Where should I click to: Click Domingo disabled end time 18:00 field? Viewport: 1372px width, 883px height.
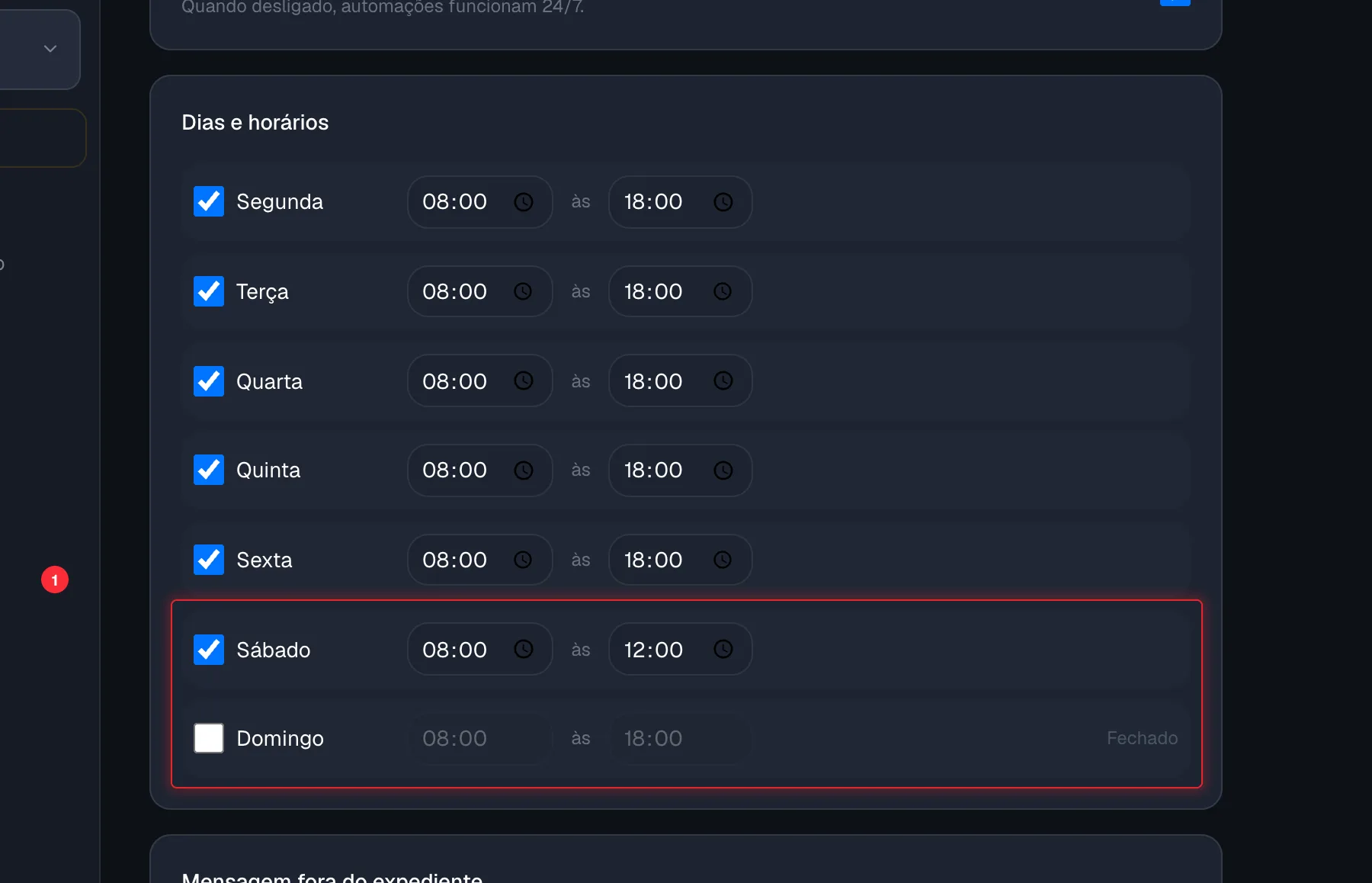(x=681, y=738)
